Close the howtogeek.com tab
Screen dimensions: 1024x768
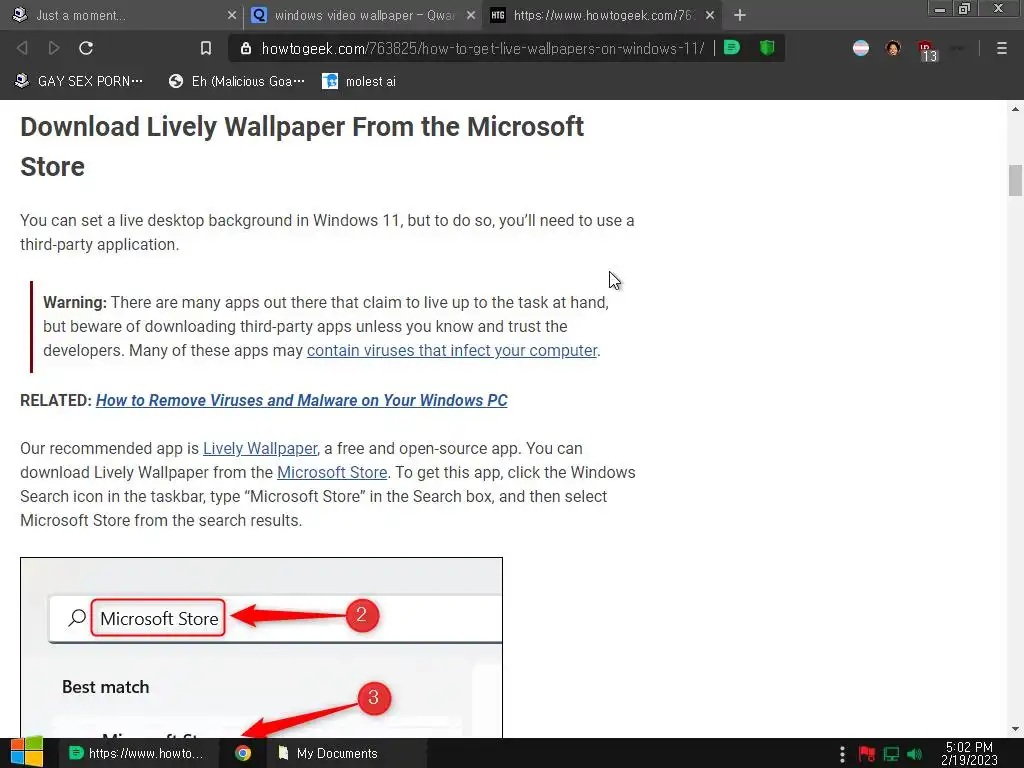[710, 15]
